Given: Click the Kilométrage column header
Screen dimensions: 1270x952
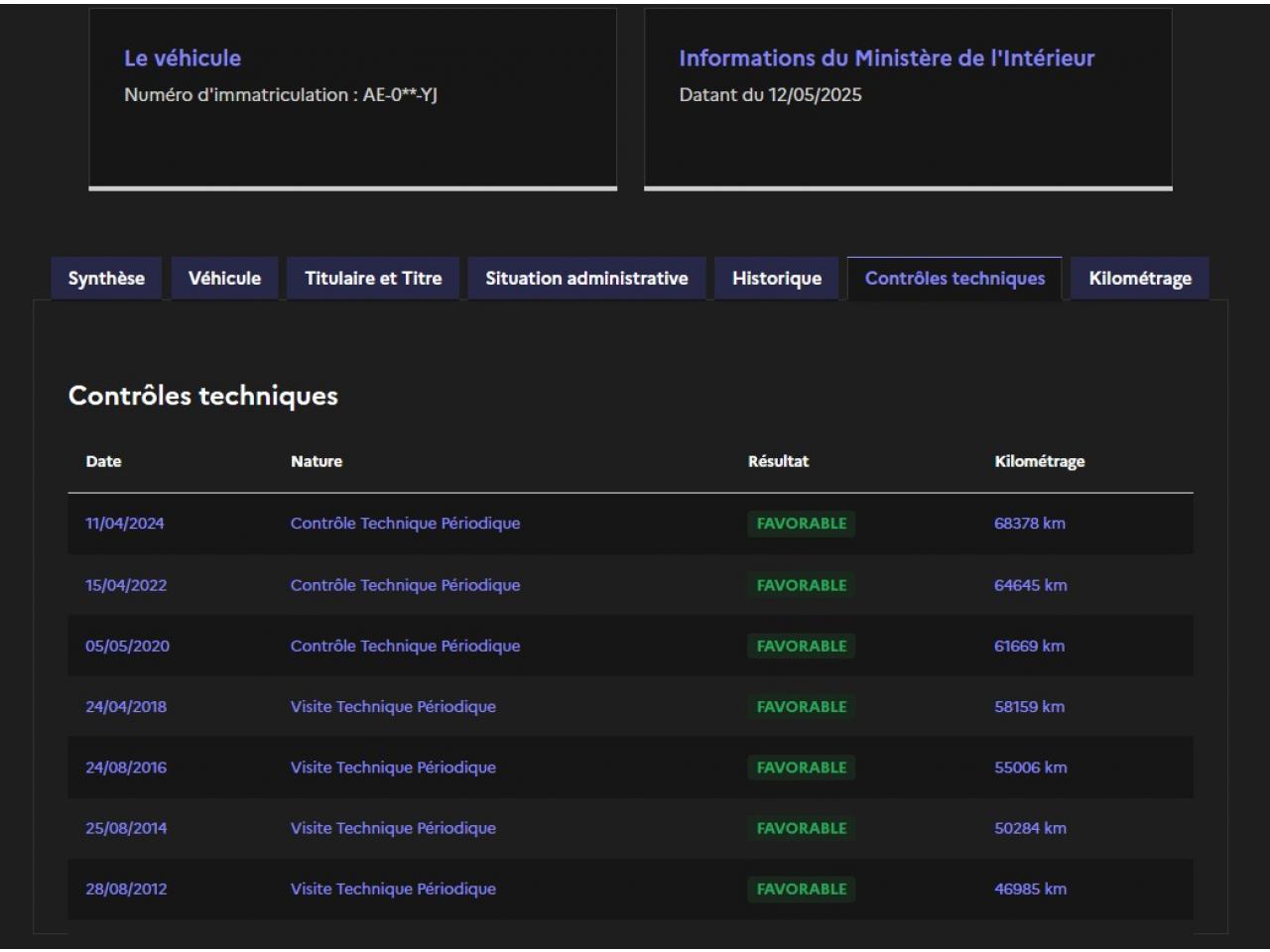Looking at the screenshot, I should pos(1039,461).
